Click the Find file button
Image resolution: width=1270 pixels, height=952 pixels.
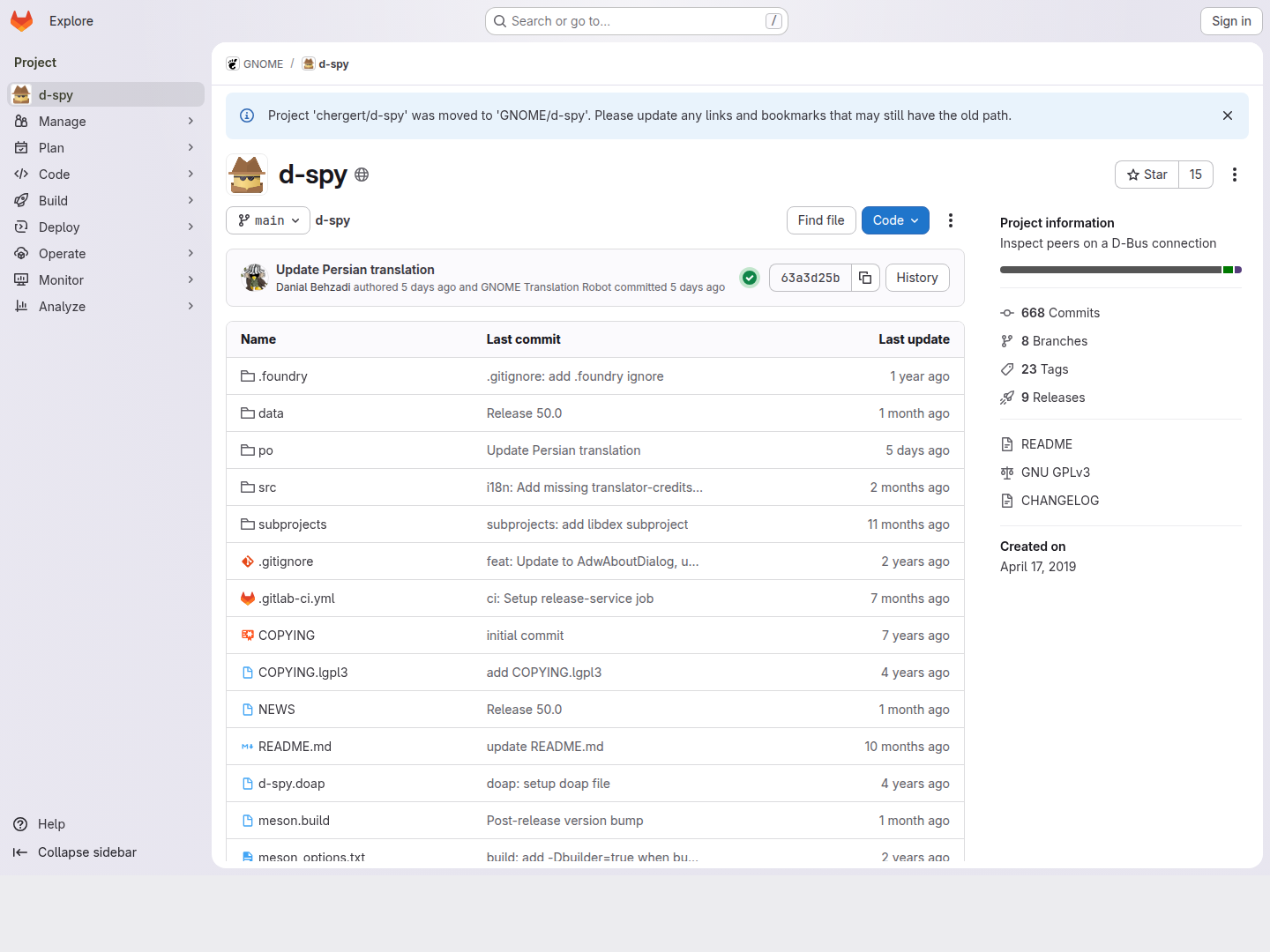(821, 220)
